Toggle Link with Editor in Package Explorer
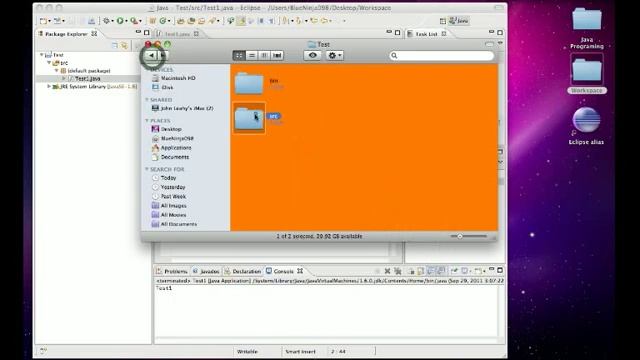 (124, 45)
